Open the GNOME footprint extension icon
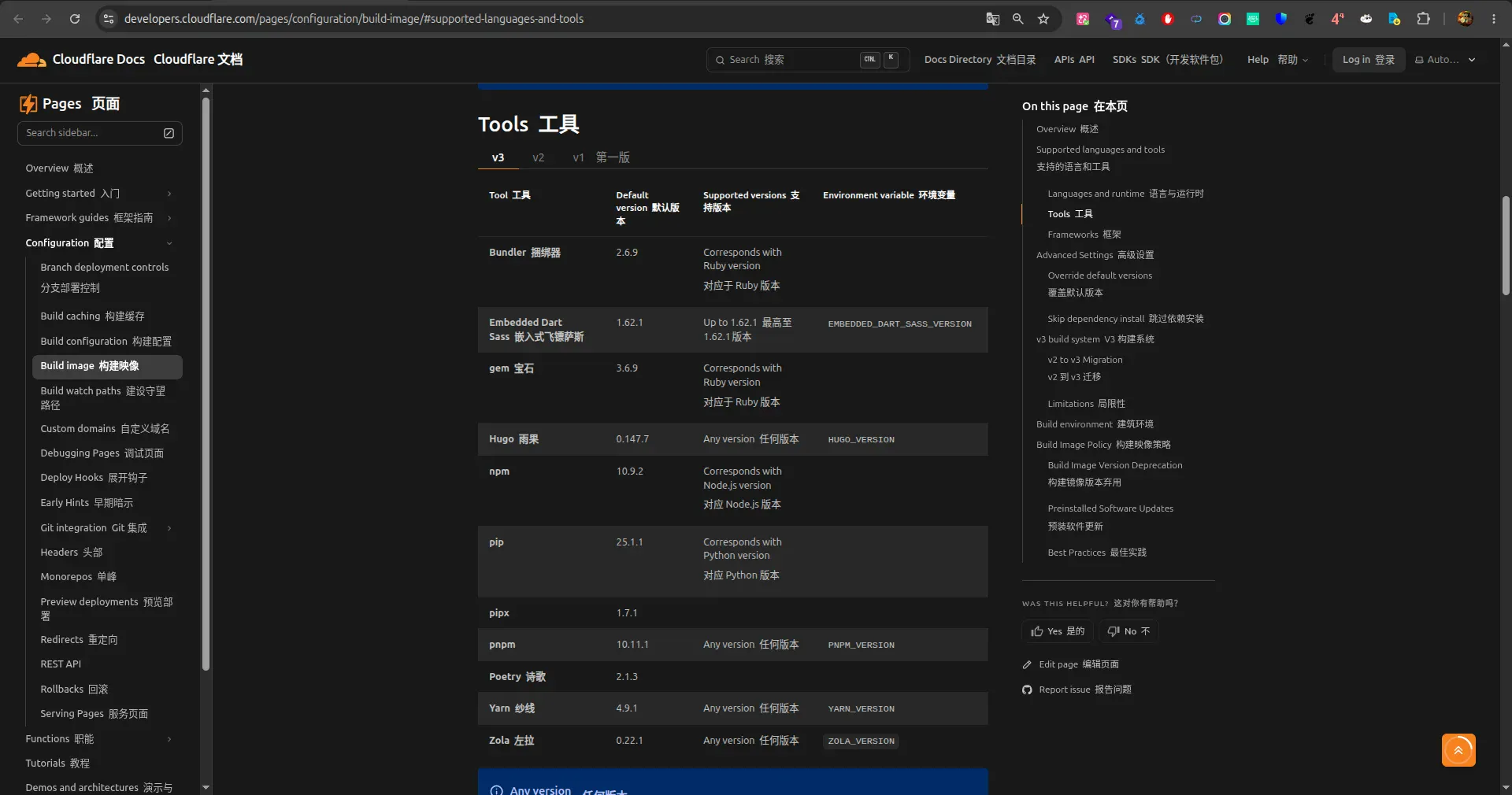Image resolution: width=1512 pixels, height=795 pixels. [1310, 19]
